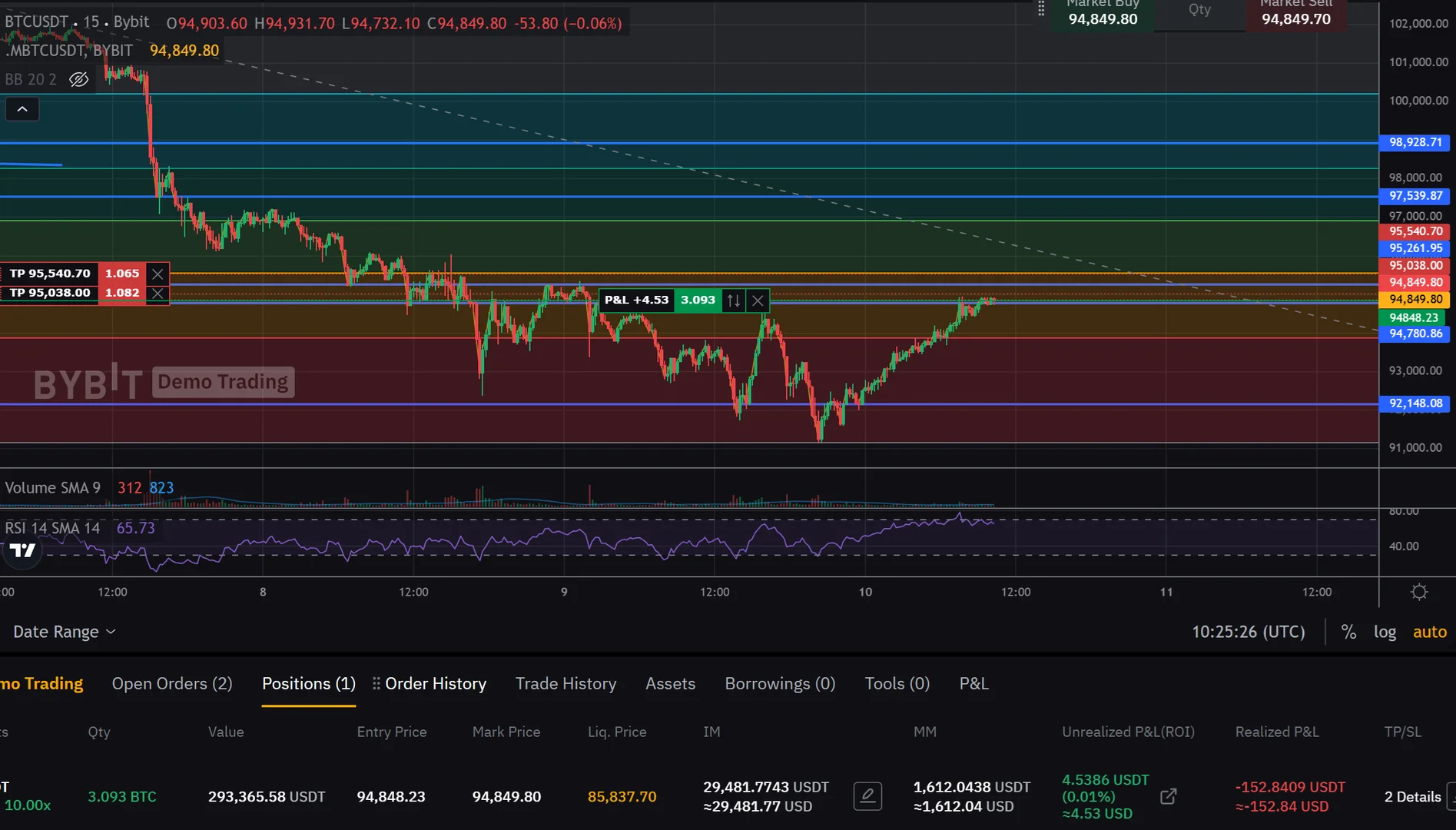Expand the 2 Details TP/SL entry

1412,797
